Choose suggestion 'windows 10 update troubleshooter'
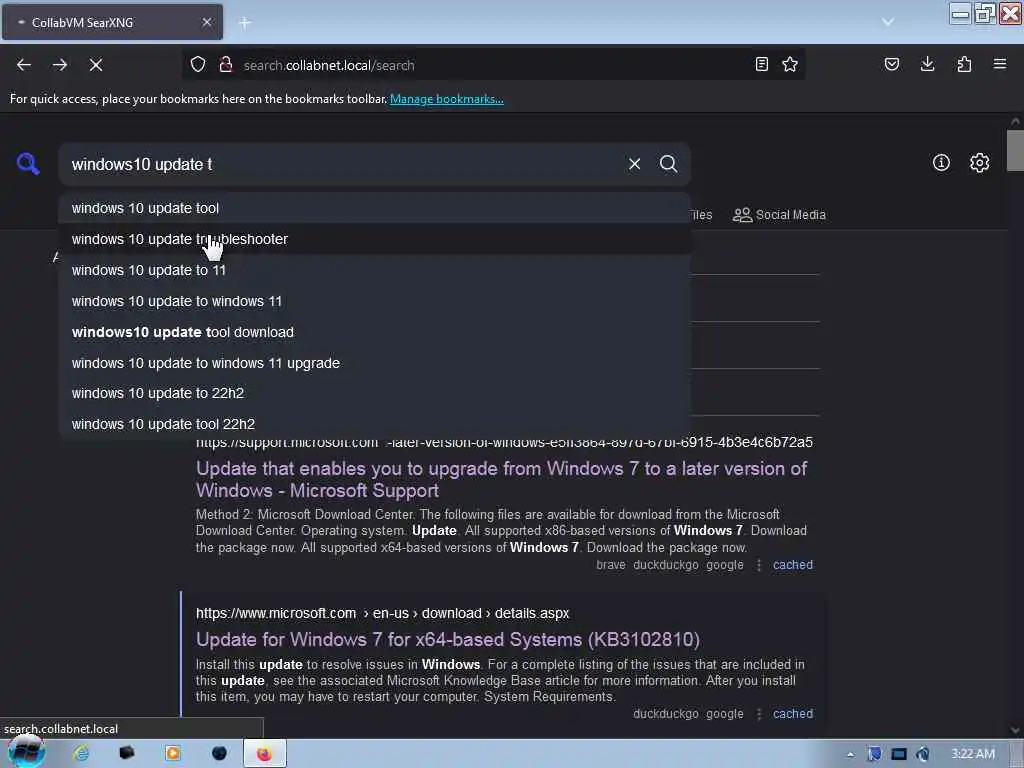 (375, 239)
